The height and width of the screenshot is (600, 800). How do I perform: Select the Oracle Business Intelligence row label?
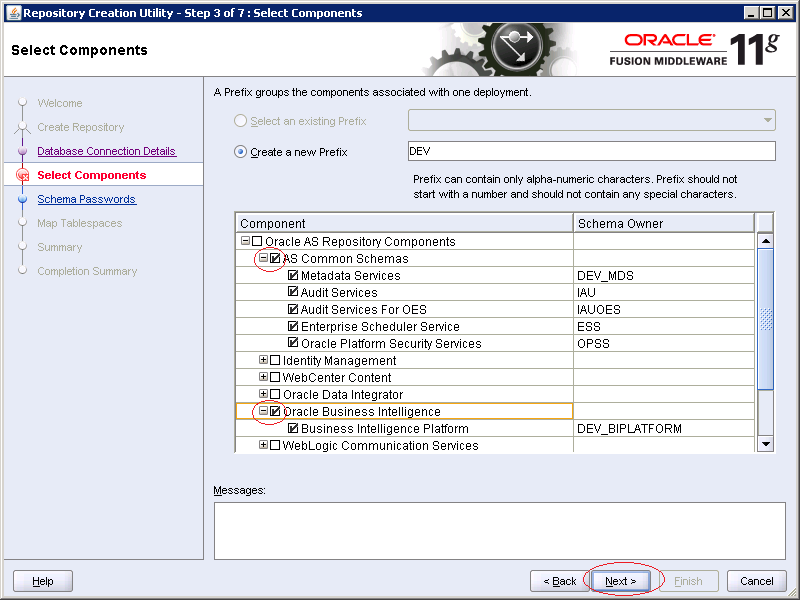362,411
